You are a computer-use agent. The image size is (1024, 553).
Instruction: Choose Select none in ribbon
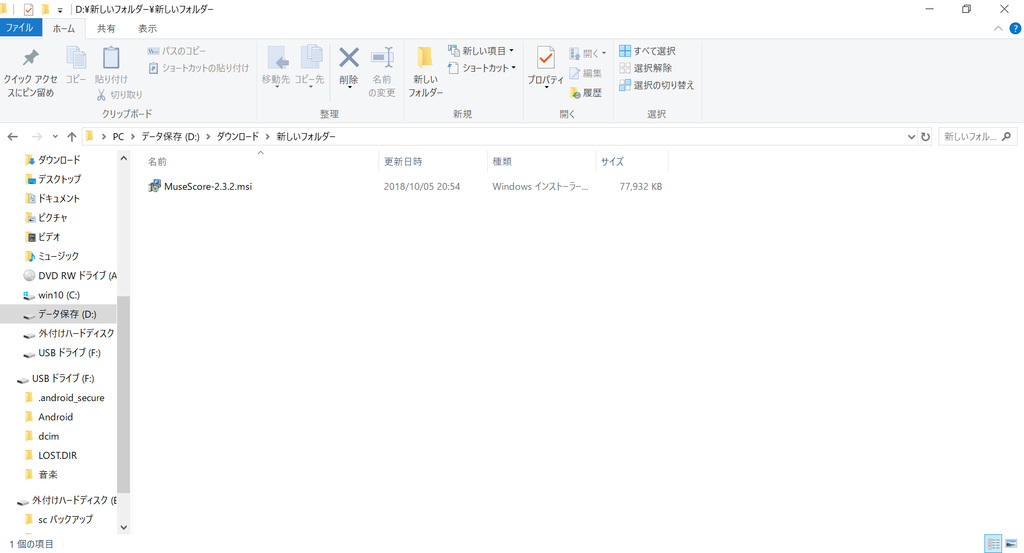click(x=646, y=68)
